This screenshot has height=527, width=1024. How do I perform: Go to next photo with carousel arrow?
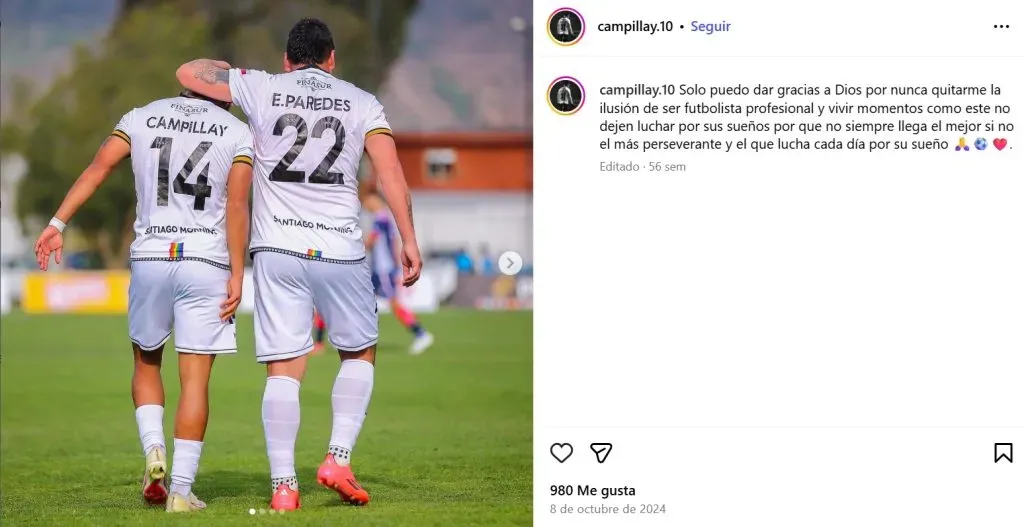[x=510, y=263]
